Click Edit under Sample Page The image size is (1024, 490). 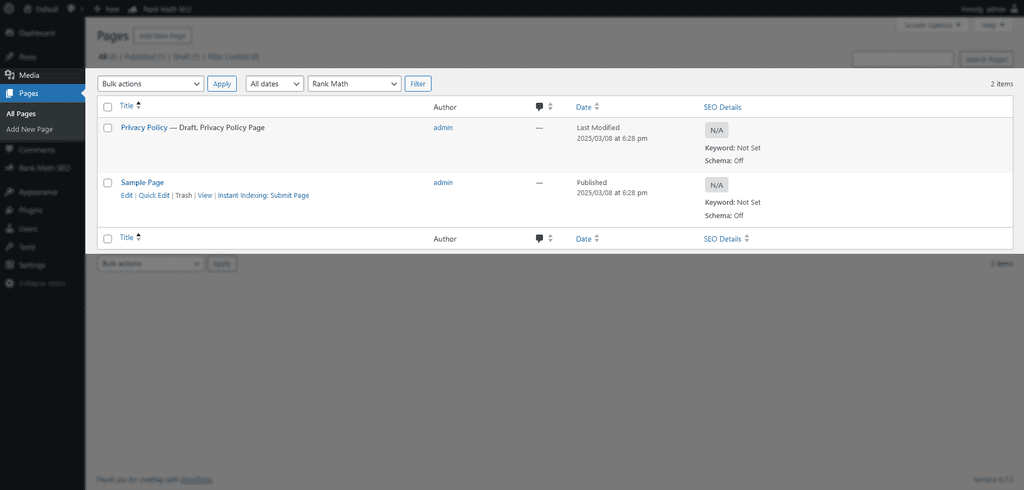(127, 195)
